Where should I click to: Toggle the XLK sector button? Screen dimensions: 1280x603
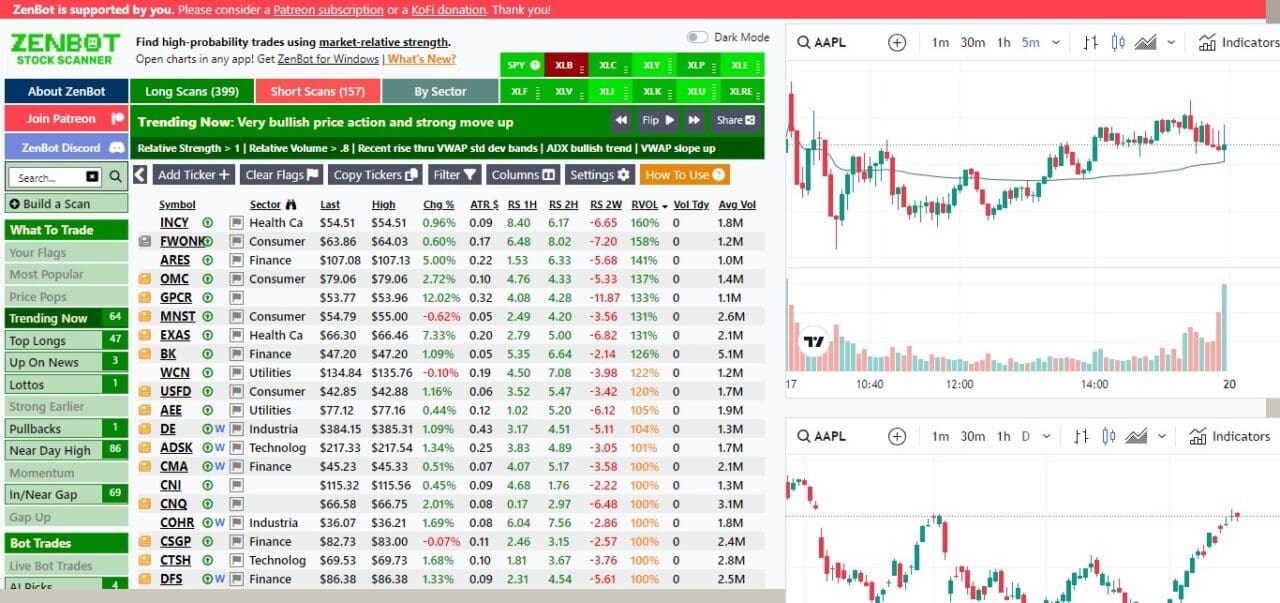tap(654, 91)
